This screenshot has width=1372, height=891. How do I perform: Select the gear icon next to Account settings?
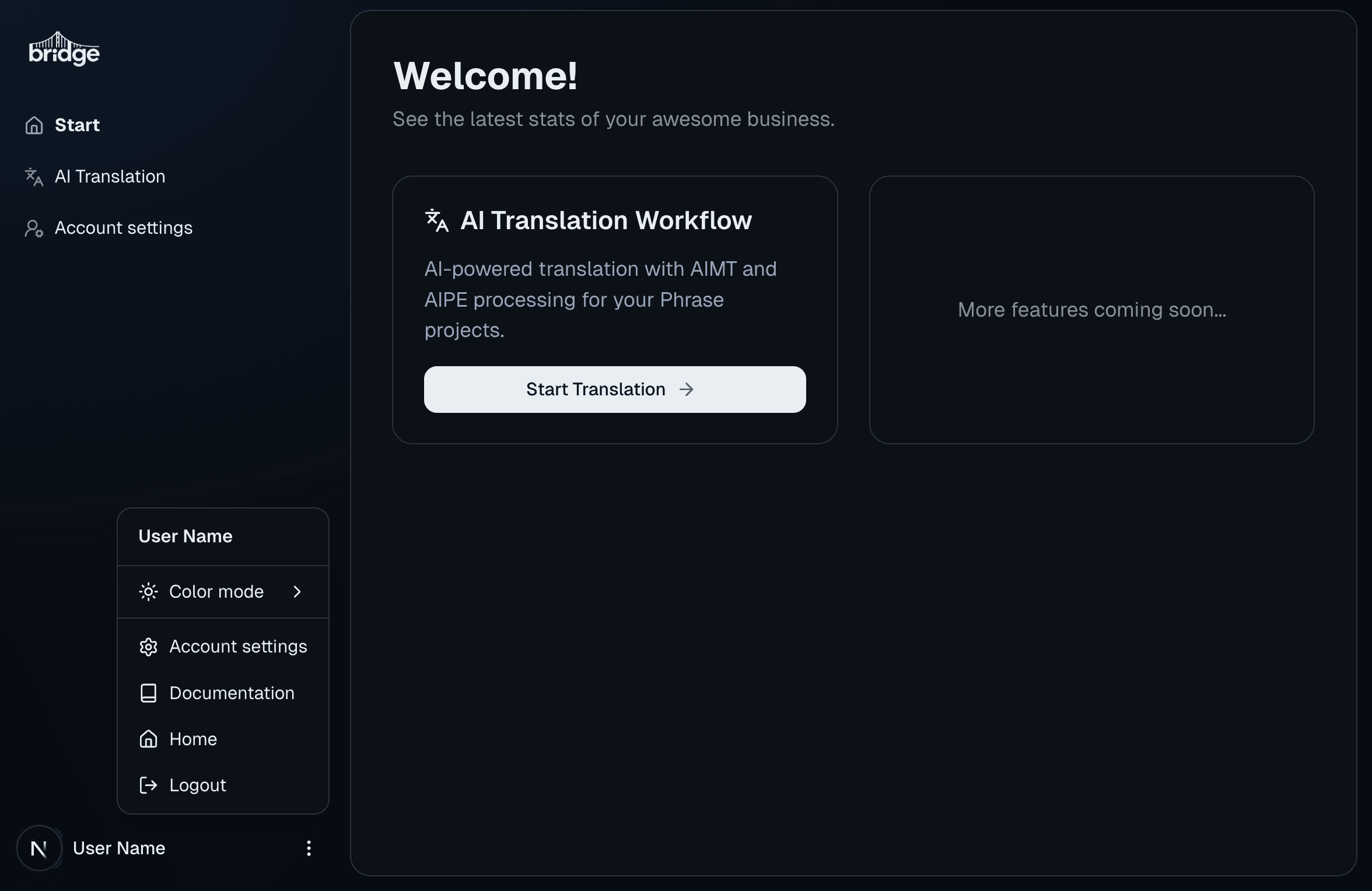pos(149,647)
